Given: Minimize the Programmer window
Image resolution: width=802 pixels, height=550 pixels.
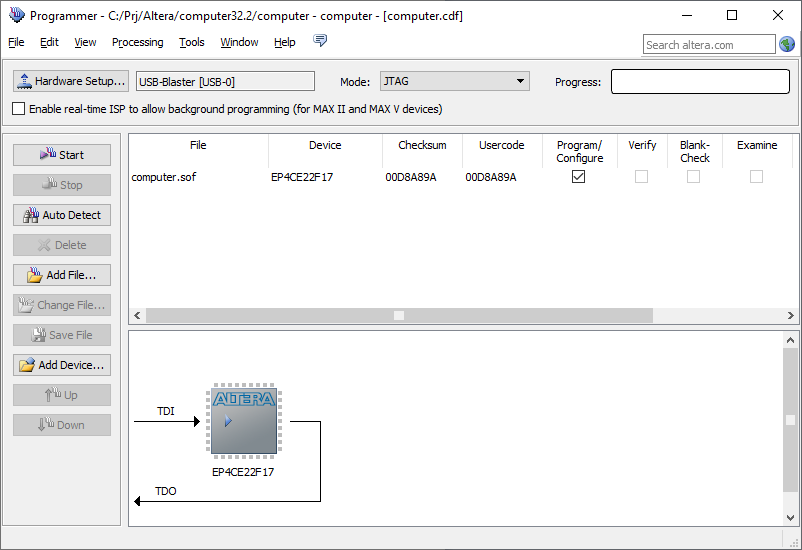Looking at the screenshot, I should click(687, 15).
